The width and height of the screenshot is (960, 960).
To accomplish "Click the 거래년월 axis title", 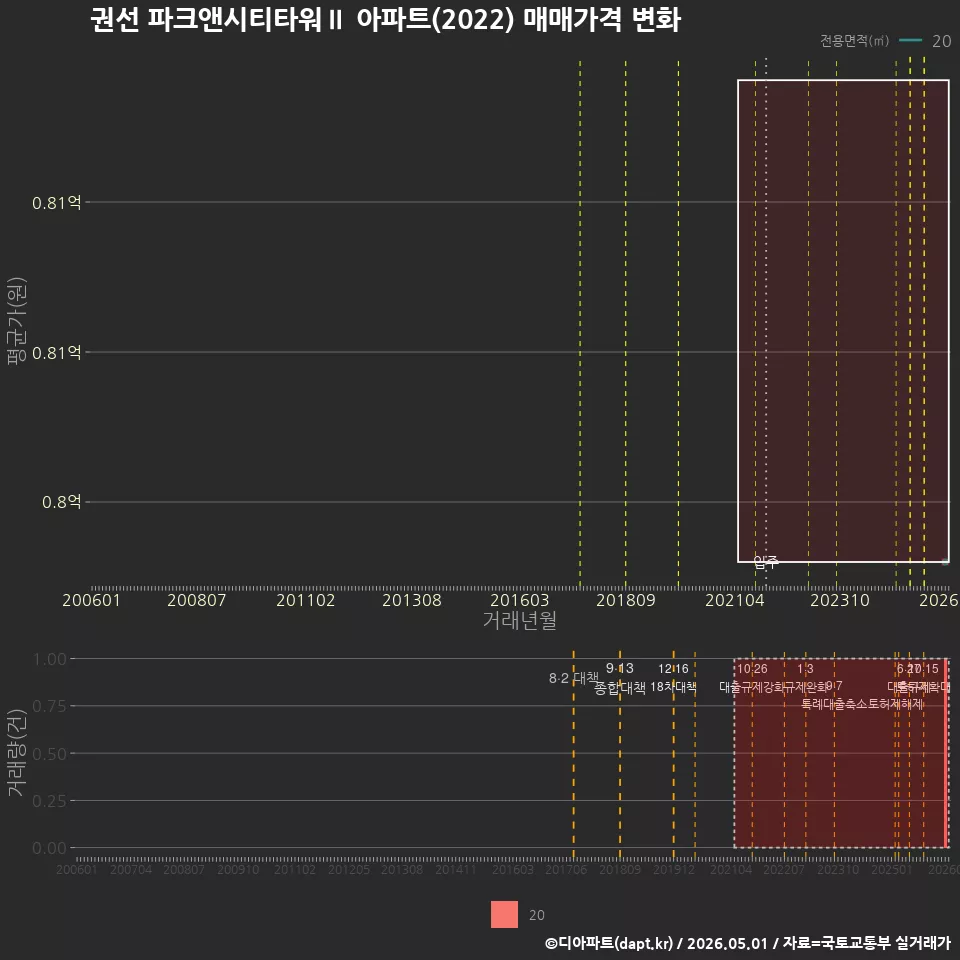I will pyautogui.click(x=519, y=620).
